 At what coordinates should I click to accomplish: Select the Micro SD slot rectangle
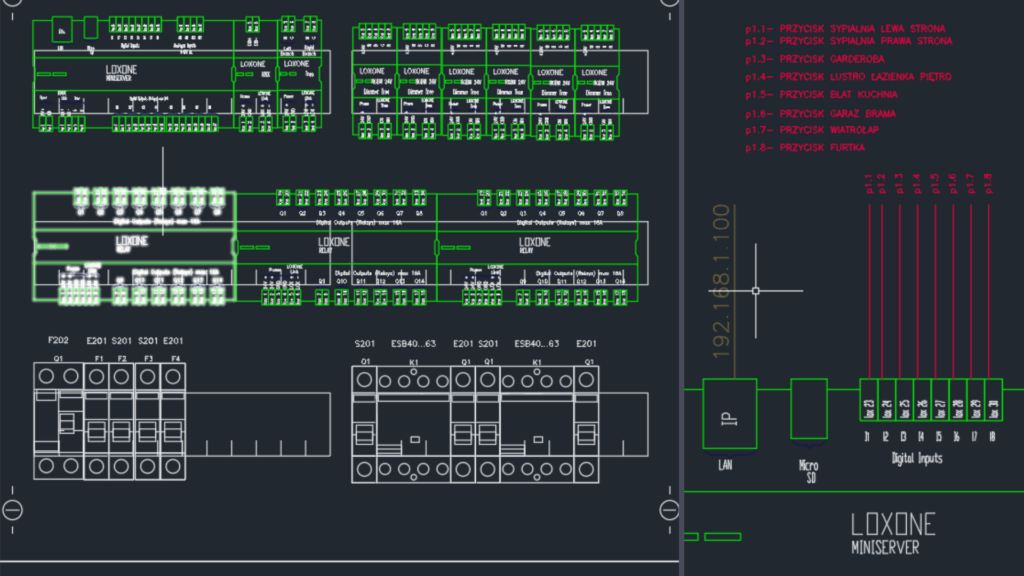pos(809,408)
